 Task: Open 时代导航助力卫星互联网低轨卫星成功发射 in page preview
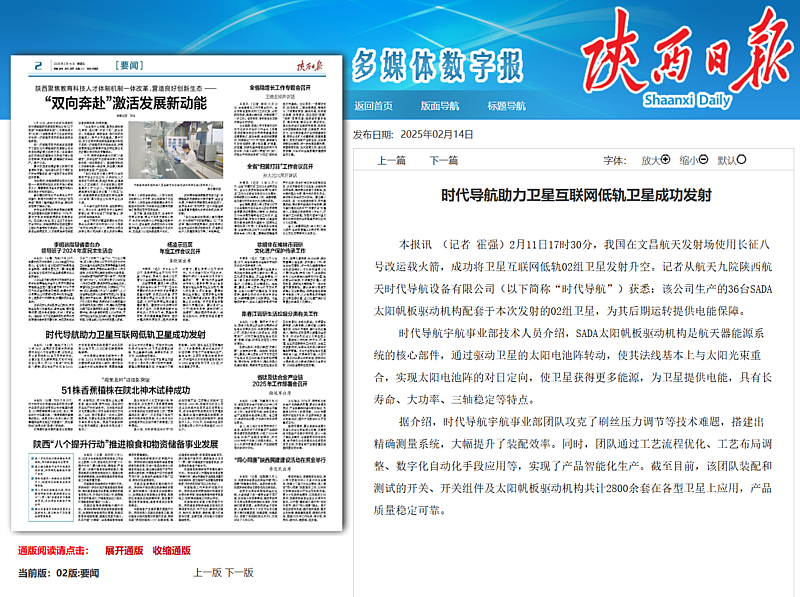click(126, 335)
